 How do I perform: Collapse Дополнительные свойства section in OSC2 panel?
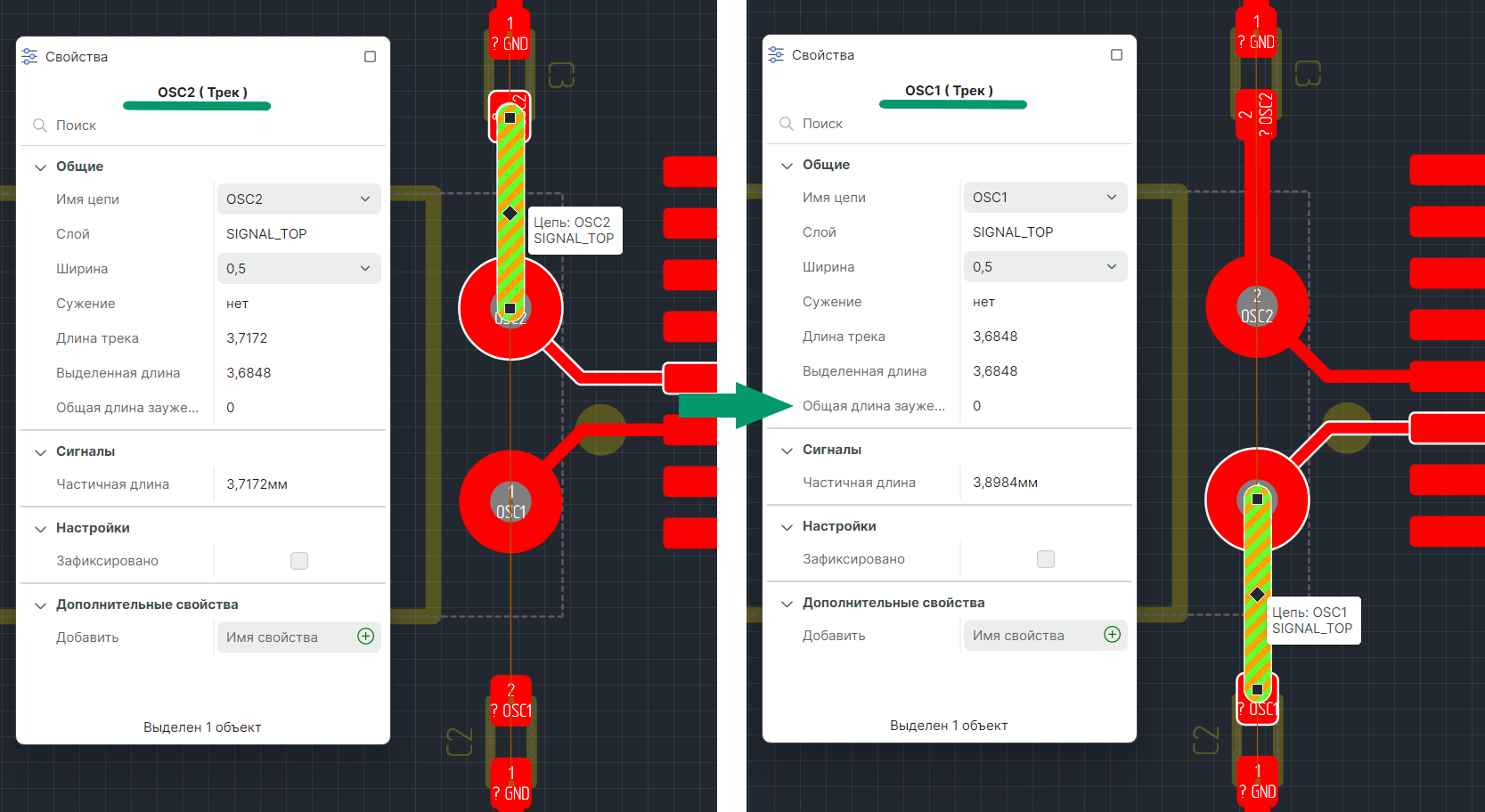tap(40, 605)
